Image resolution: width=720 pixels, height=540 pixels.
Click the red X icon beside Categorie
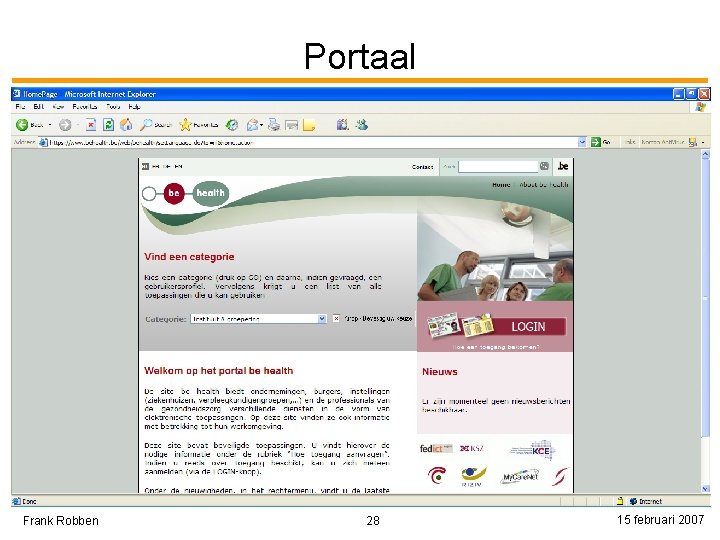[336, 319]
